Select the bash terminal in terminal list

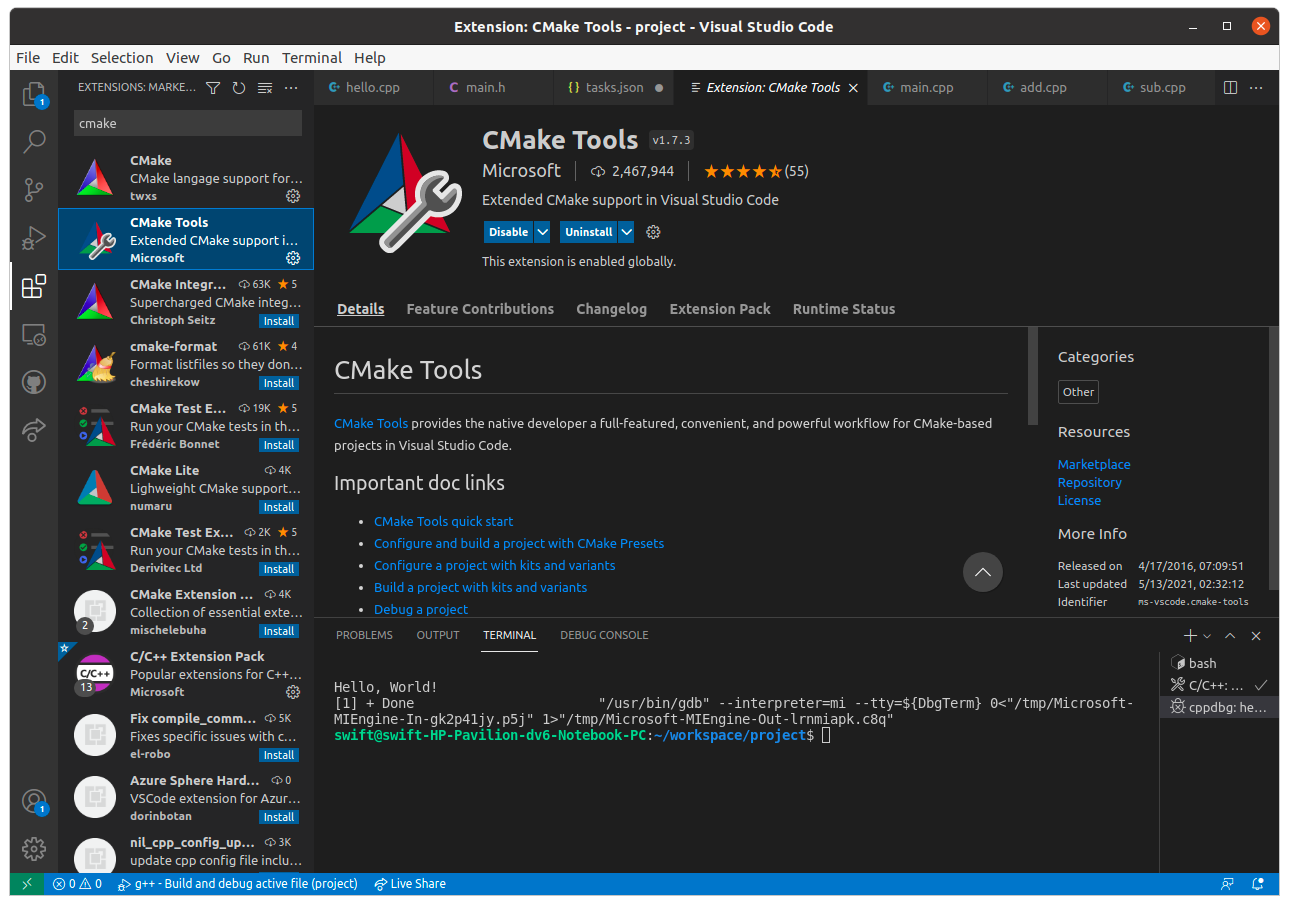click(x=1218, y=663)
